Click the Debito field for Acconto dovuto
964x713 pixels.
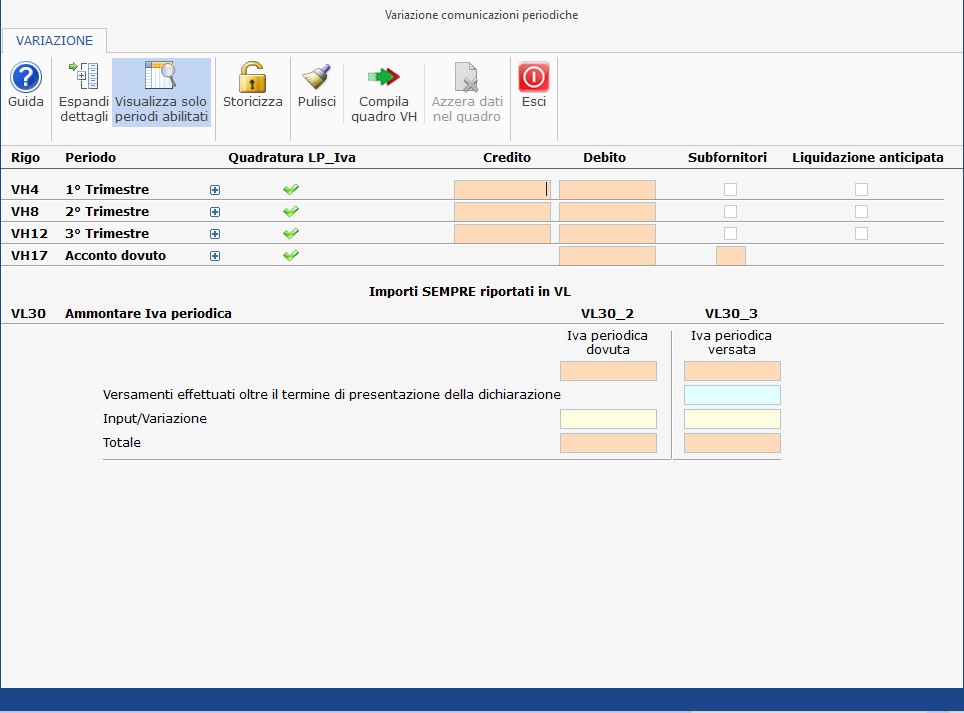pyautogui.click(x=607, y=256)
